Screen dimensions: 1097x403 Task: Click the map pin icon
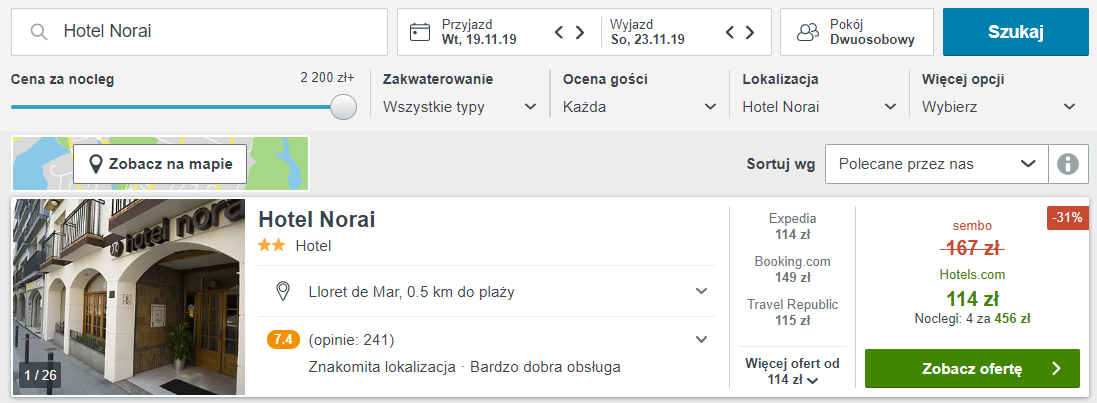point(96,164)
